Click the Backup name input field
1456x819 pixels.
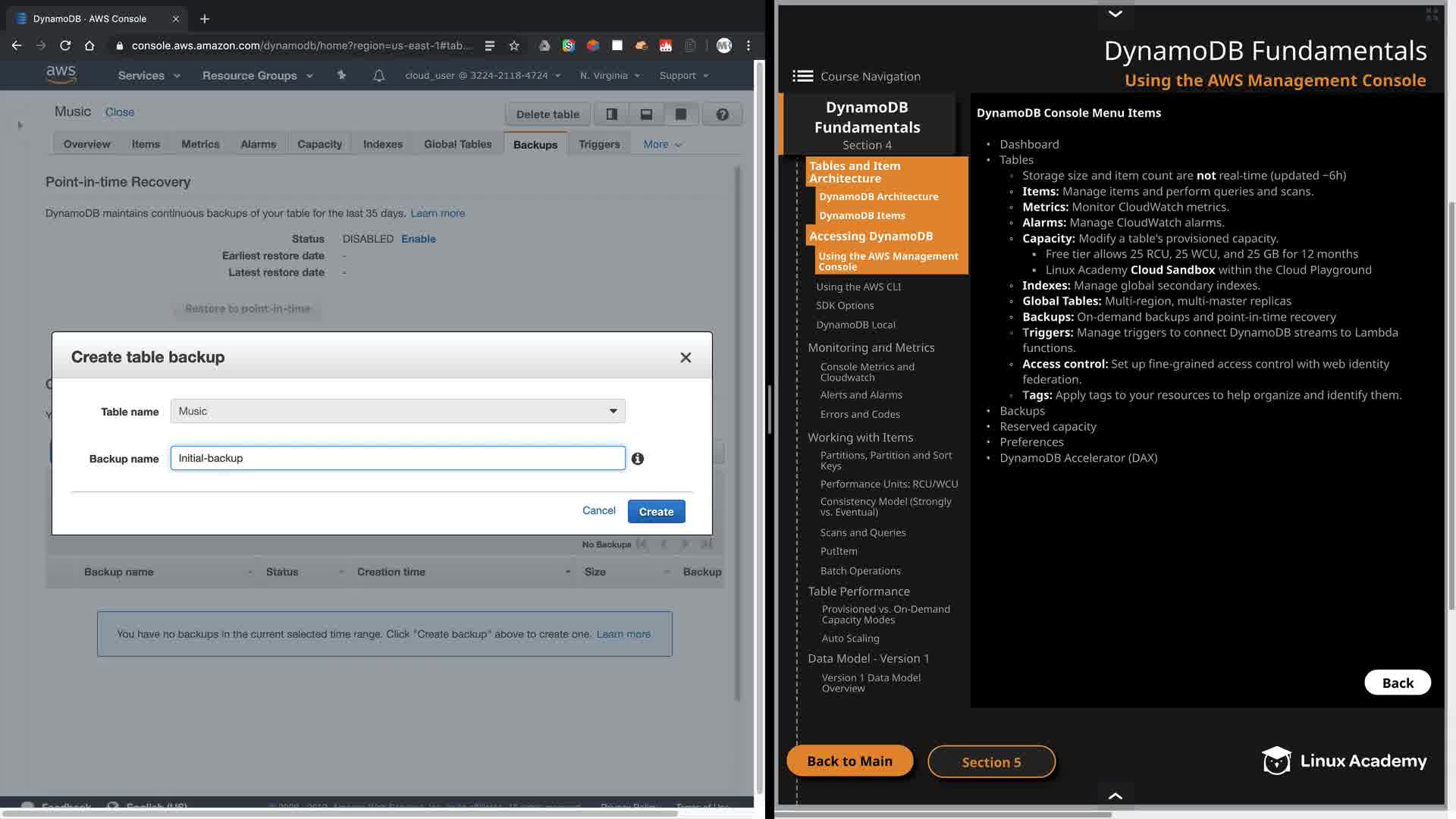pyautogui.click(x=397, y=458)
